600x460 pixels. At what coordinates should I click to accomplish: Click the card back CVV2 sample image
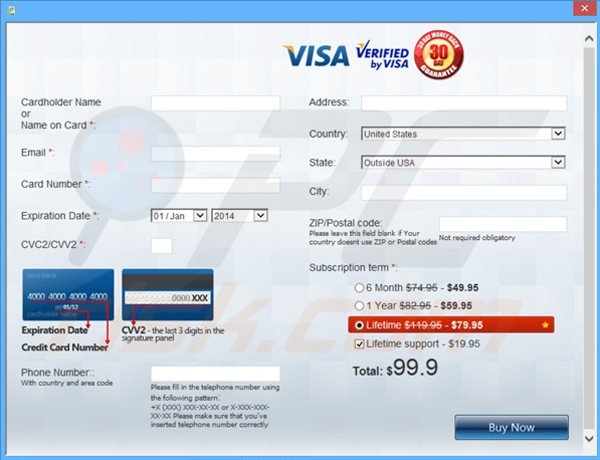tap(168, 295)
